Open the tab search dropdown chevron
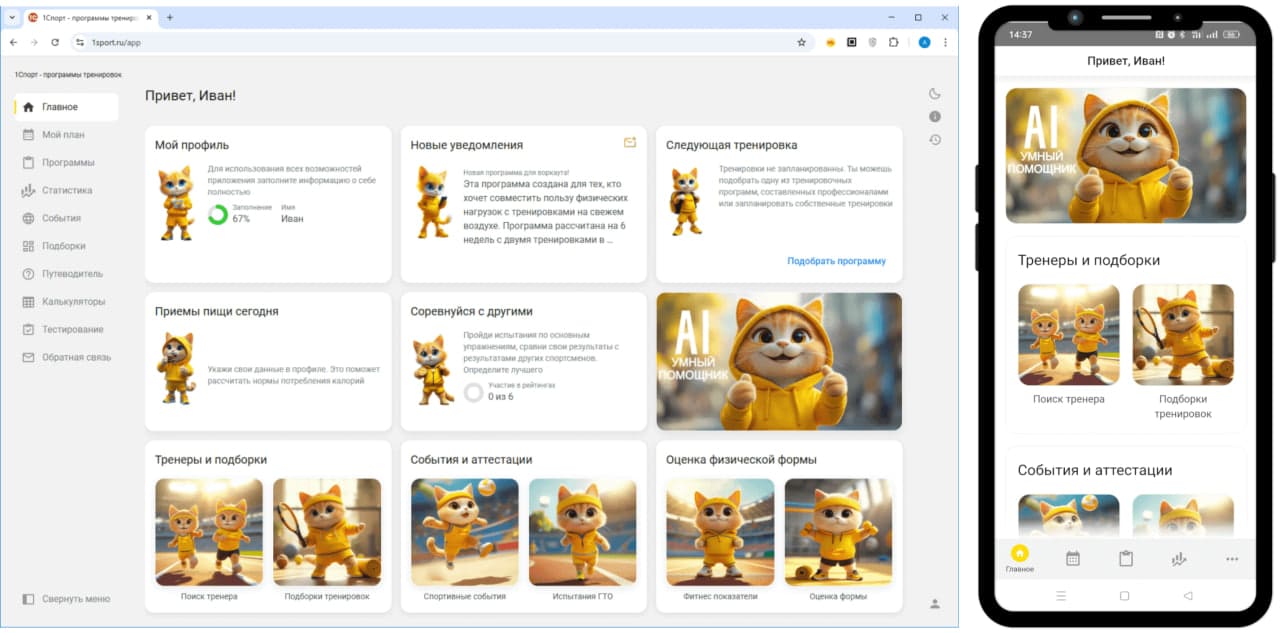The height and width of the screenshot is (633, 1280). 12,17
